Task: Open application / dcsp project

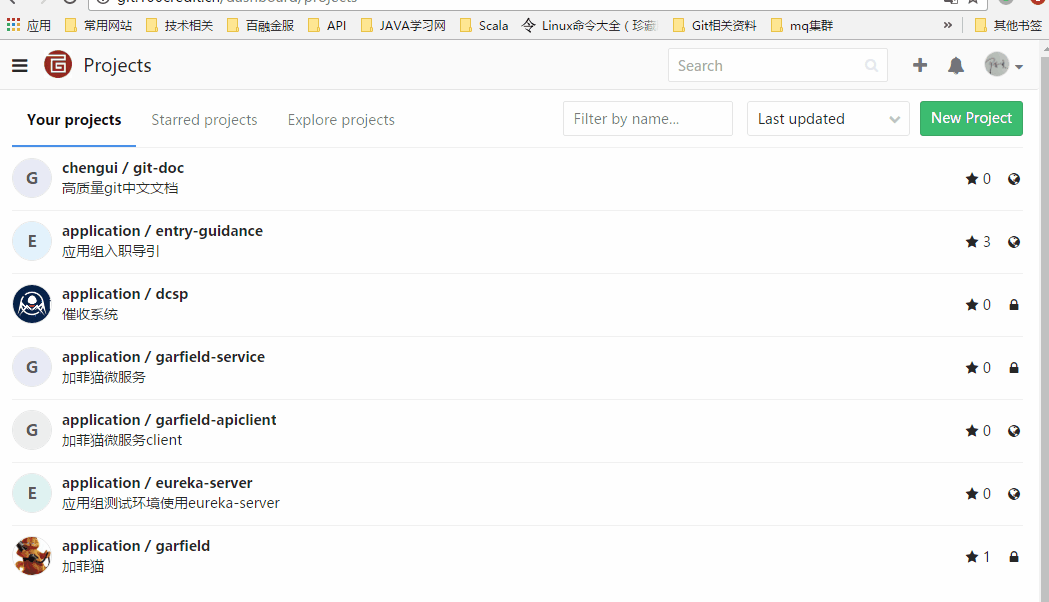Action: (125, 294)
